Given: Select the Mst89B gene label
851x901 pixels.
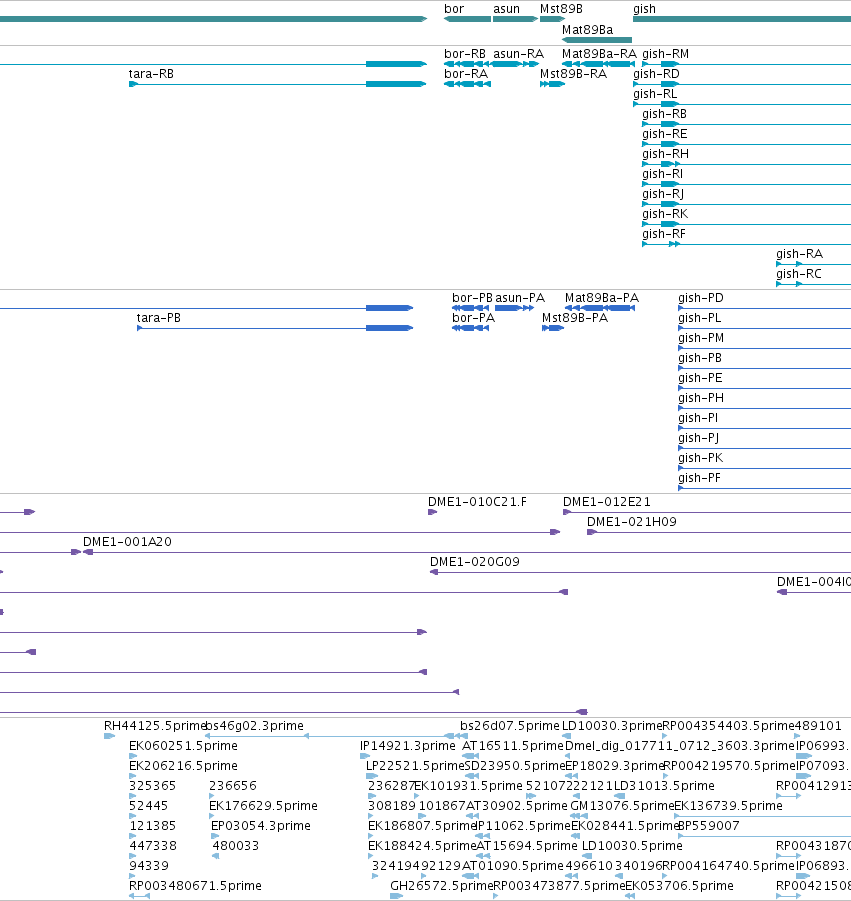Looking at the screenshot, I should point(561,9).
